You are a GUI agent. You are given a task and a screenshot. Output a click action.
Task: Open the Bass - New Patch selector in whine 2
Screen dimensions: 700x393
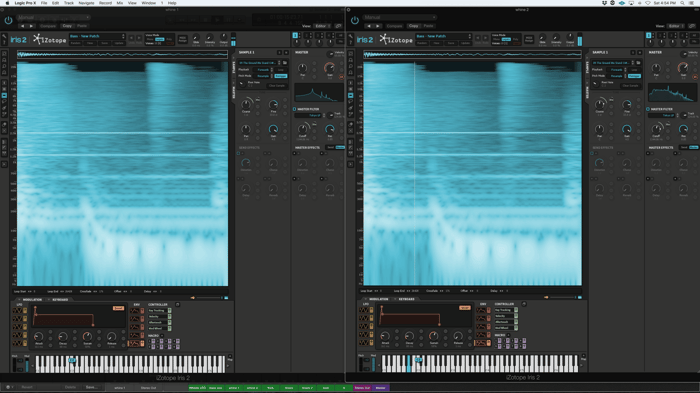(x=443, y=36)
